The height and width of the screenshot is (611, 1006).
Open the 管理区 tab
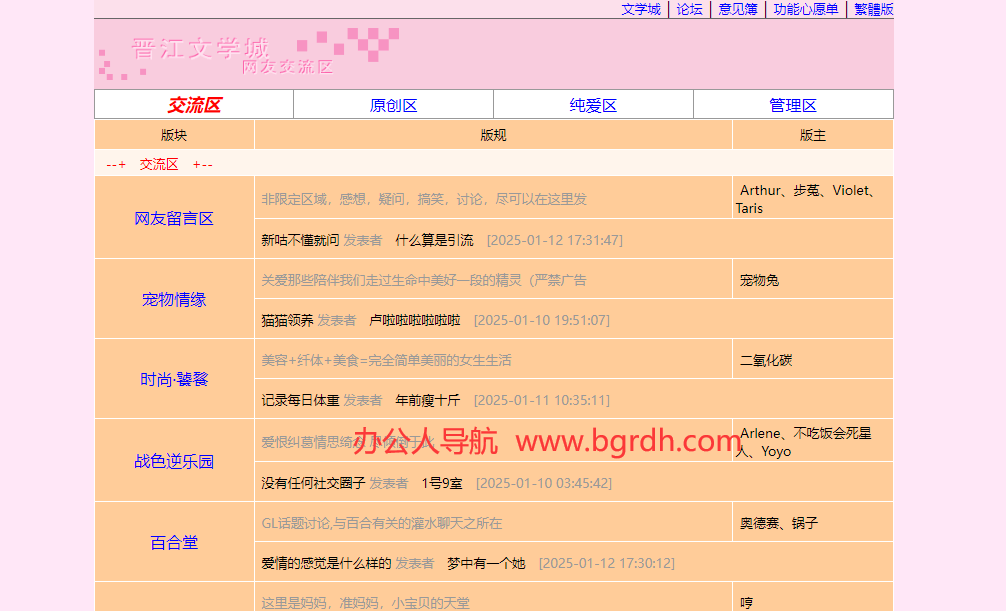pyautogui.click(x=793, y=105)
